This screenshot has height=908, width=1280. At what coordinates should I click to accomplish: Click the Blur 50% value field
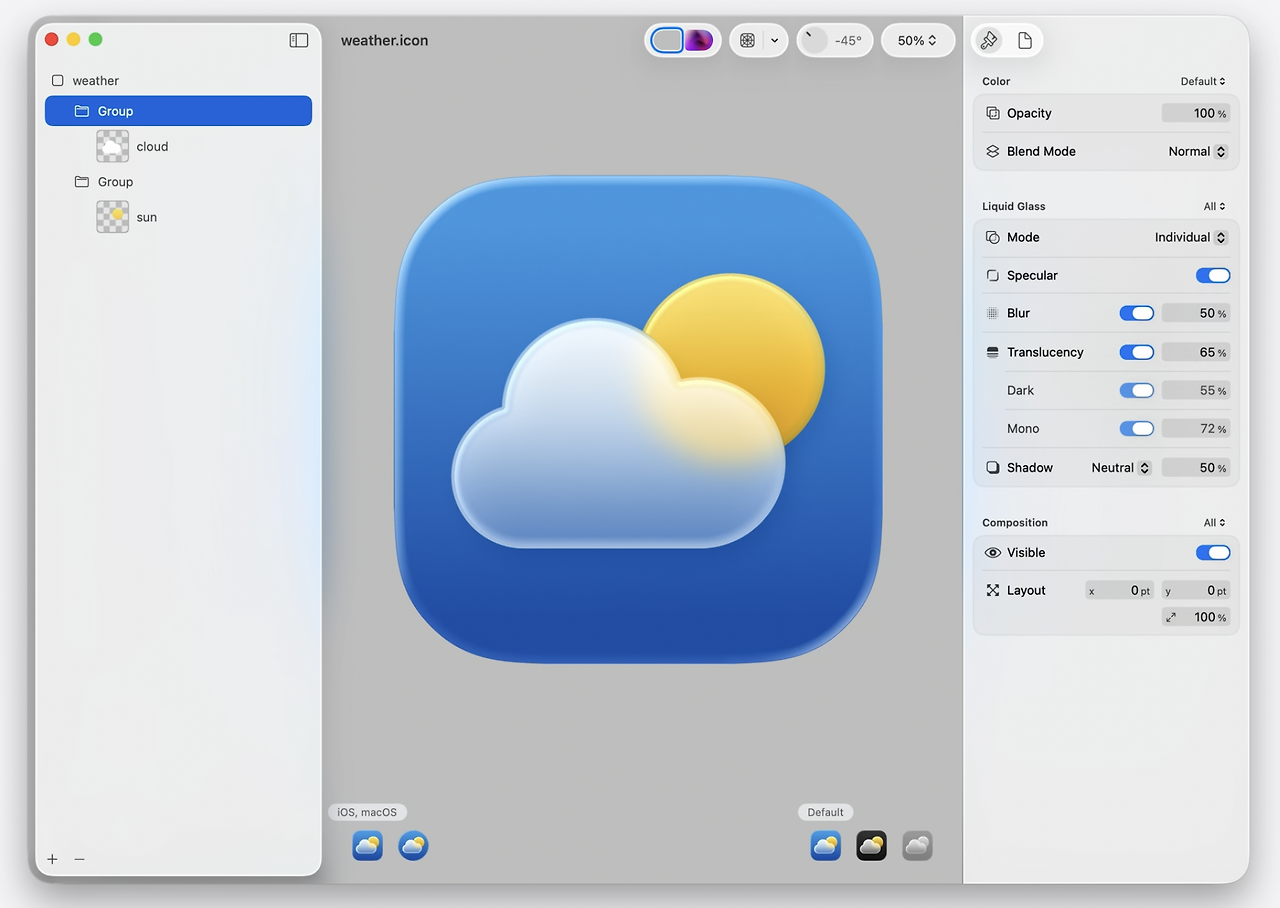coord(1196,313)
